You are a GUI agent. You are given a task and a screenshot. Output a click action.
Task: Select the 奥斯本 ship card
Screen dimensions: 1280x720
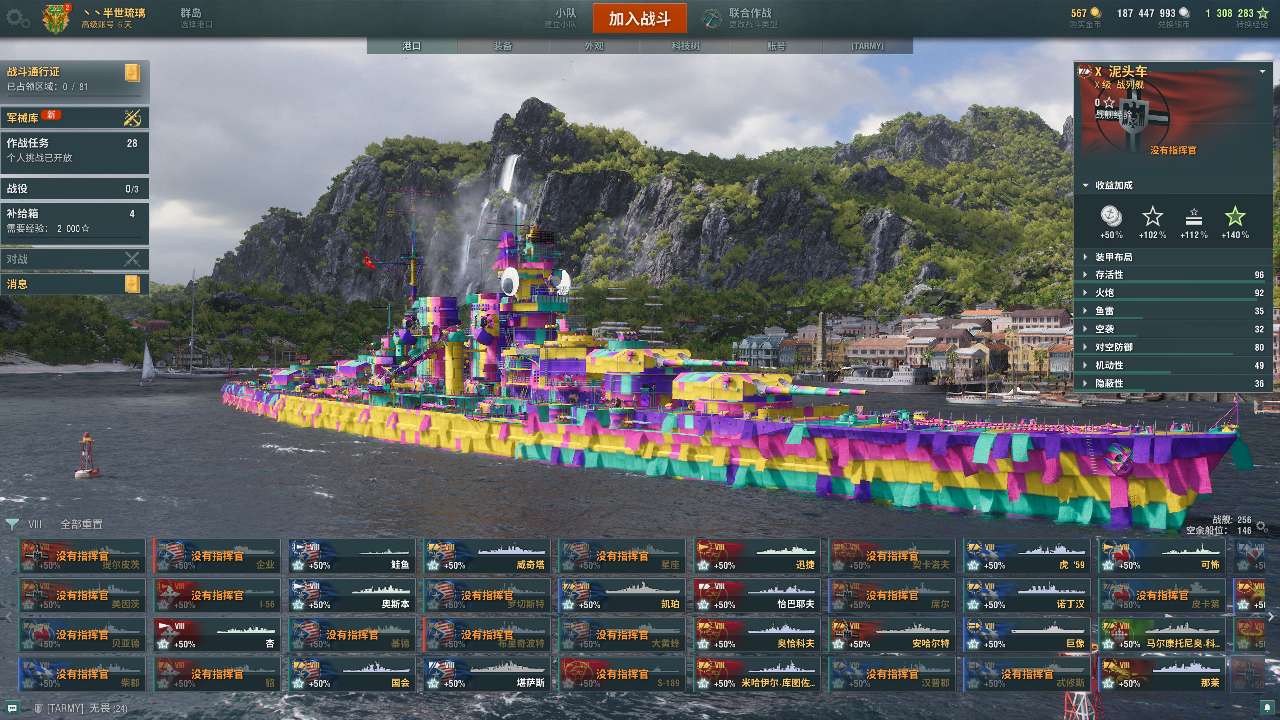click(352, 595)
